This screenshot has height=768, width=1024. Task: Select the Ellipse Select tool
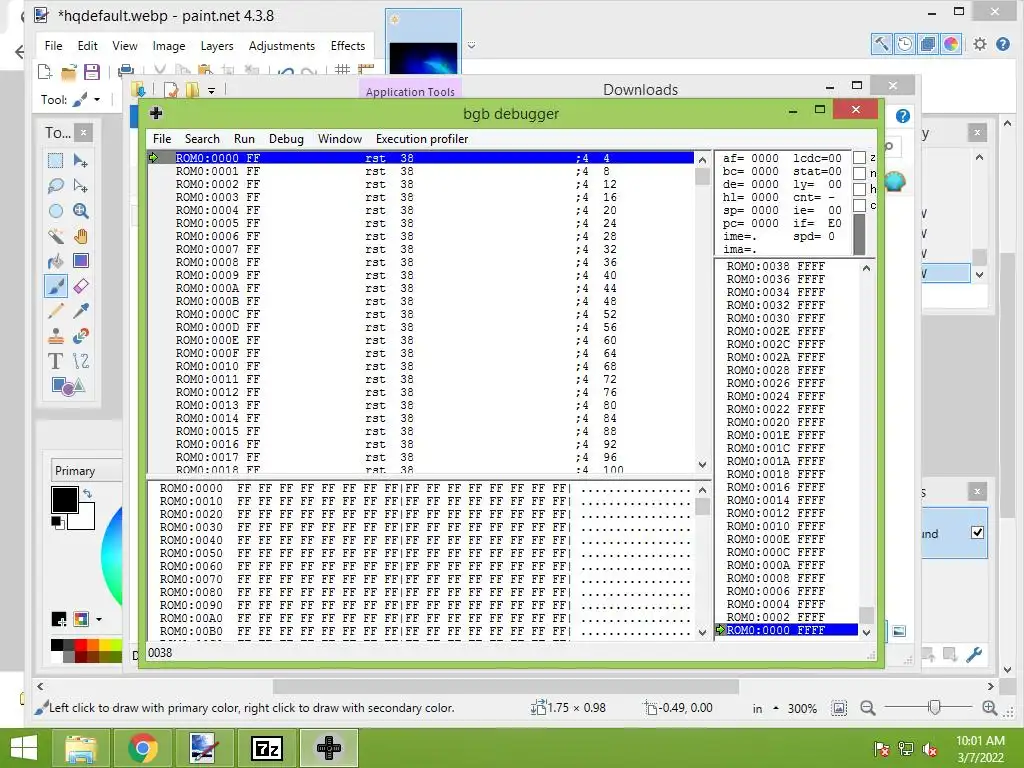56,211
